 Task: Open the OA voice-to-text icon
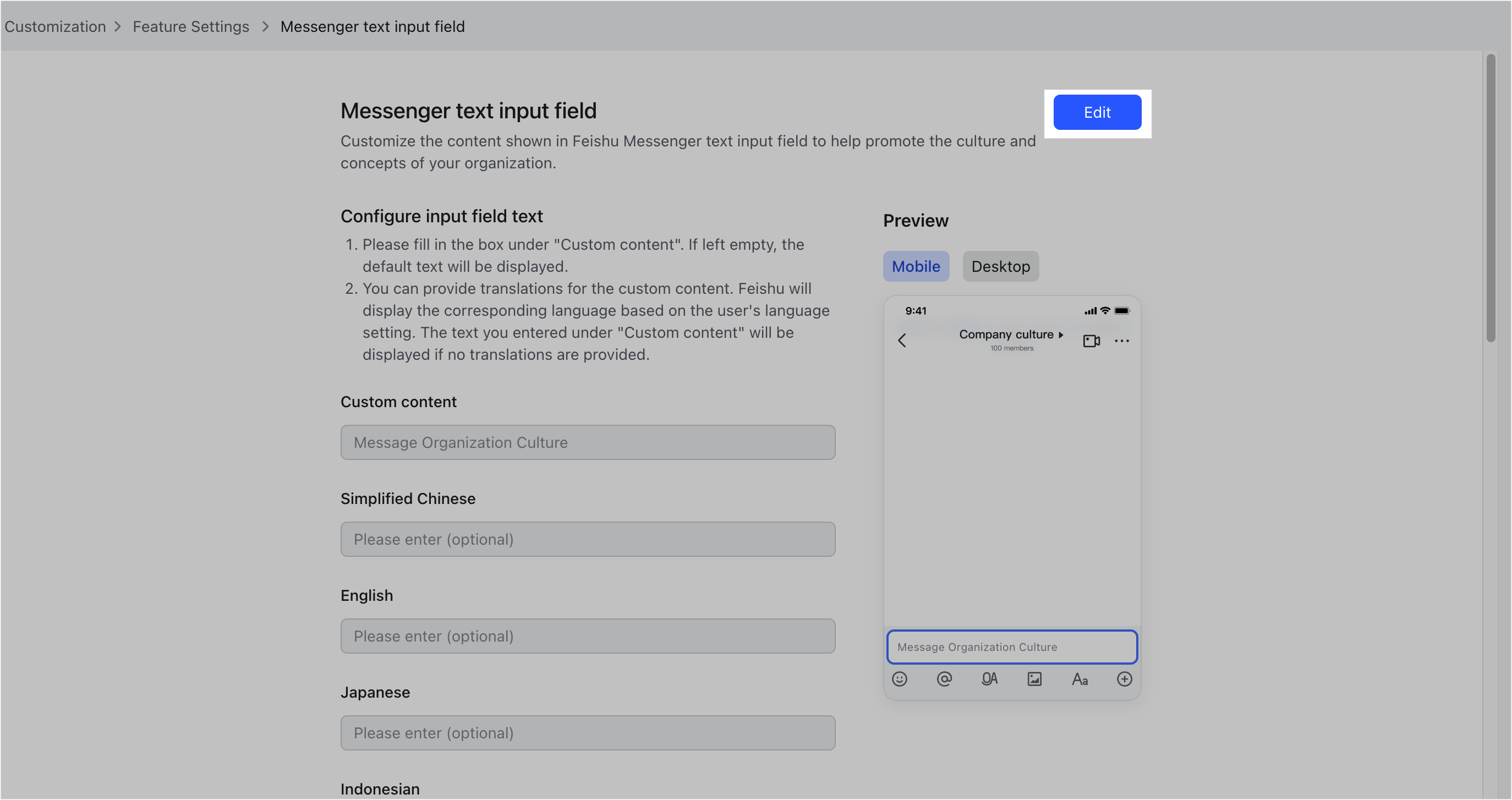point(990,679)
